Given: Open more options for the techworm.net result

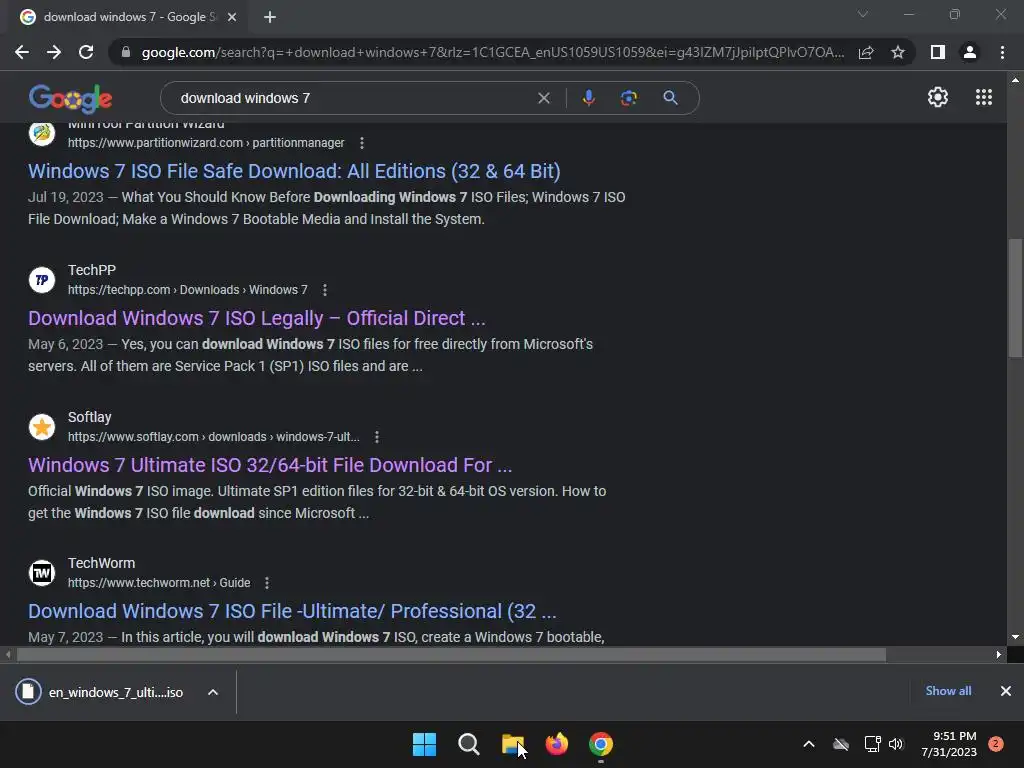Looking at the screenshot, I should [x=266, y=583].
